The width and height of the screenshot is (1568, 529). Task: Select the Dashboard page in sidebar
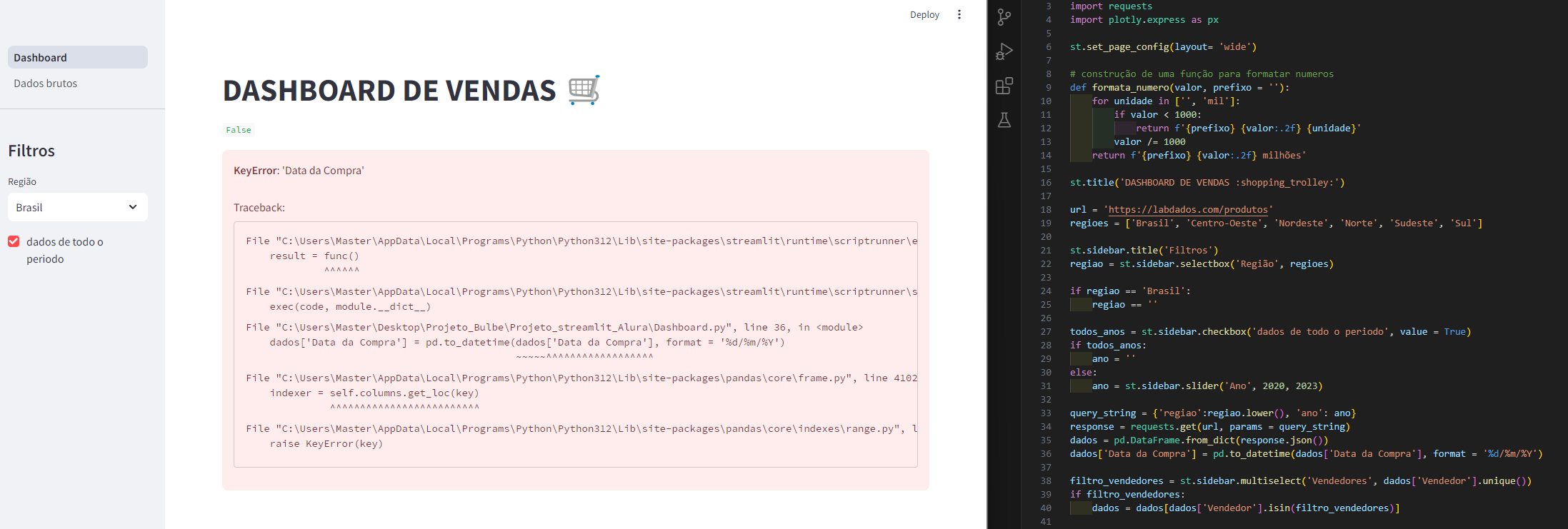(78, 57)
